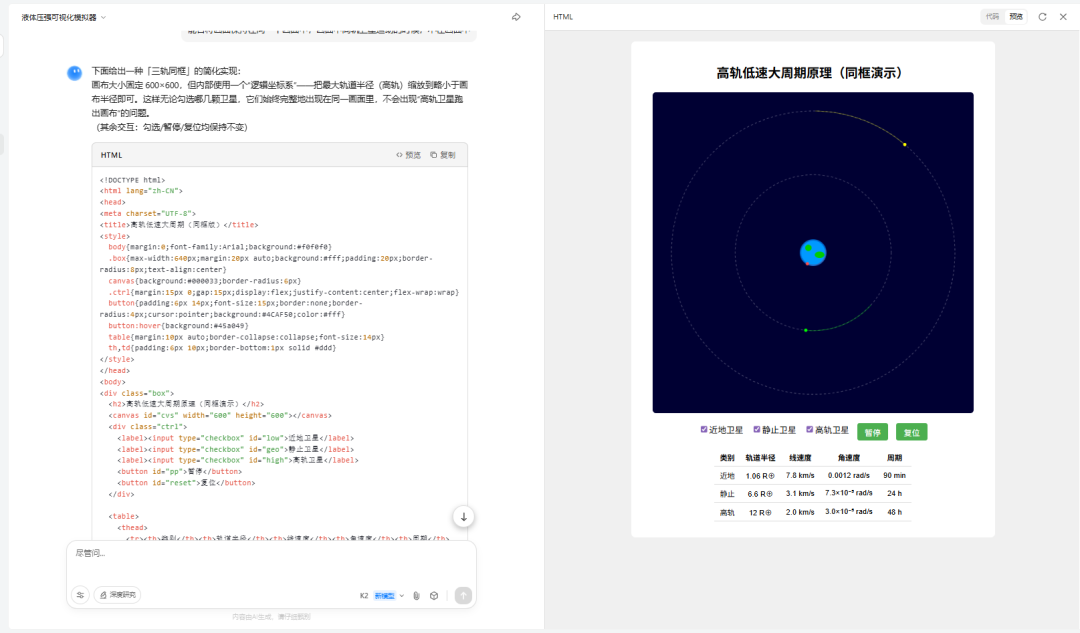Viewport: 1080px width, 633px height.
Task: Click the share icon in chat header
Action: (x=516, y=17)
